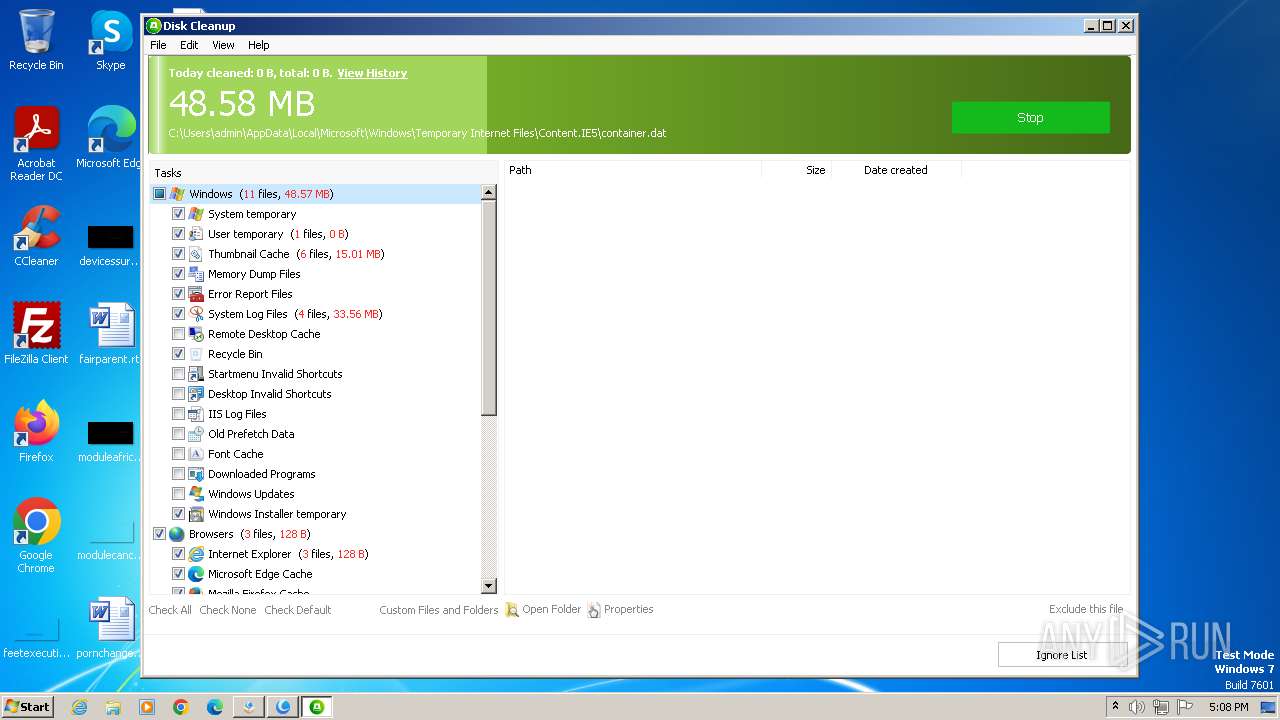Uncheck Microsoft Edge Cache checkbox
1280x720 pixels.
pyautogui.click(x=178, y=574)
